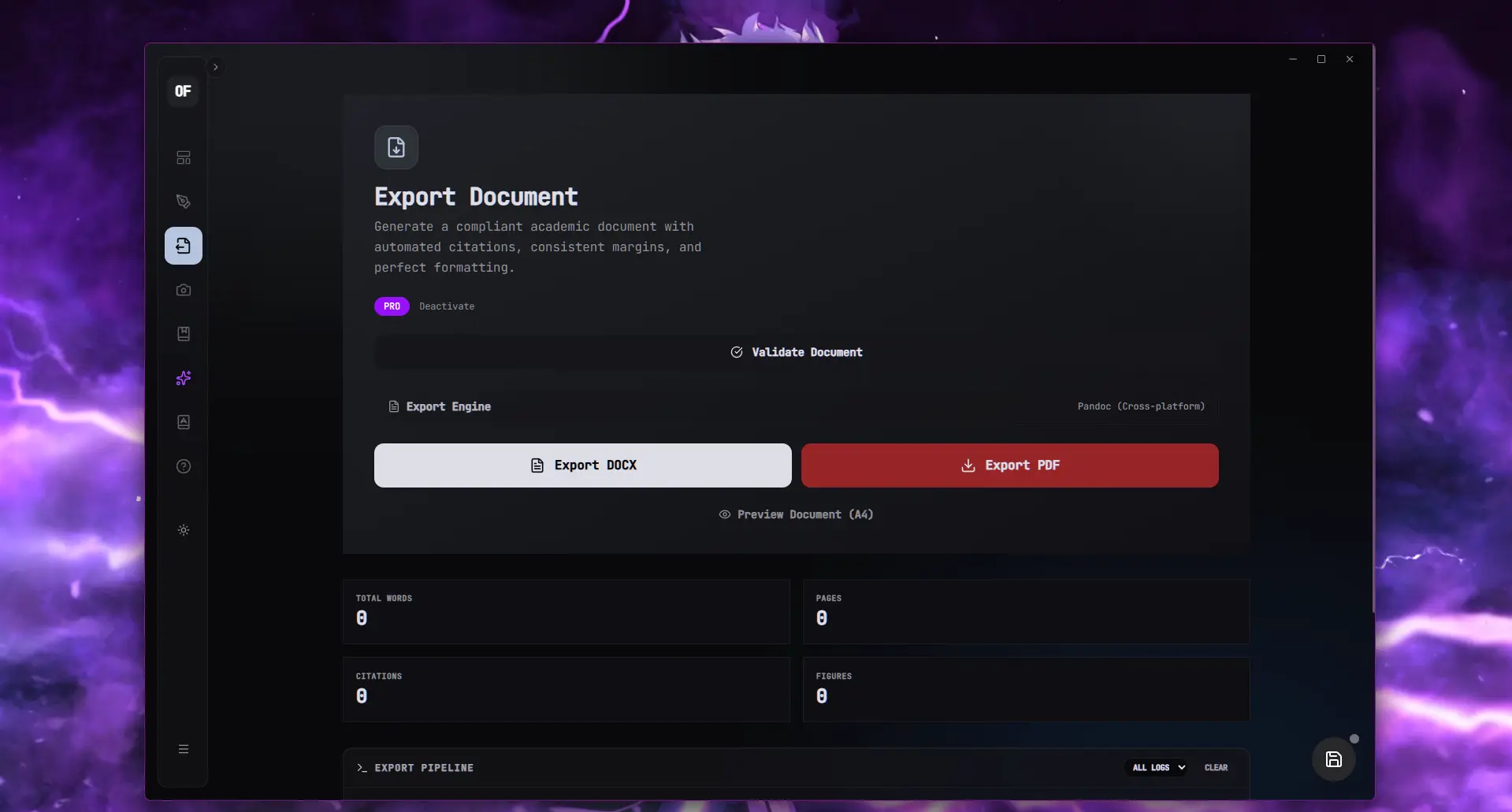The width and height of the screenshot is (1512, 812).
Task: Click the floating save disk icon
Action: 1333,759
